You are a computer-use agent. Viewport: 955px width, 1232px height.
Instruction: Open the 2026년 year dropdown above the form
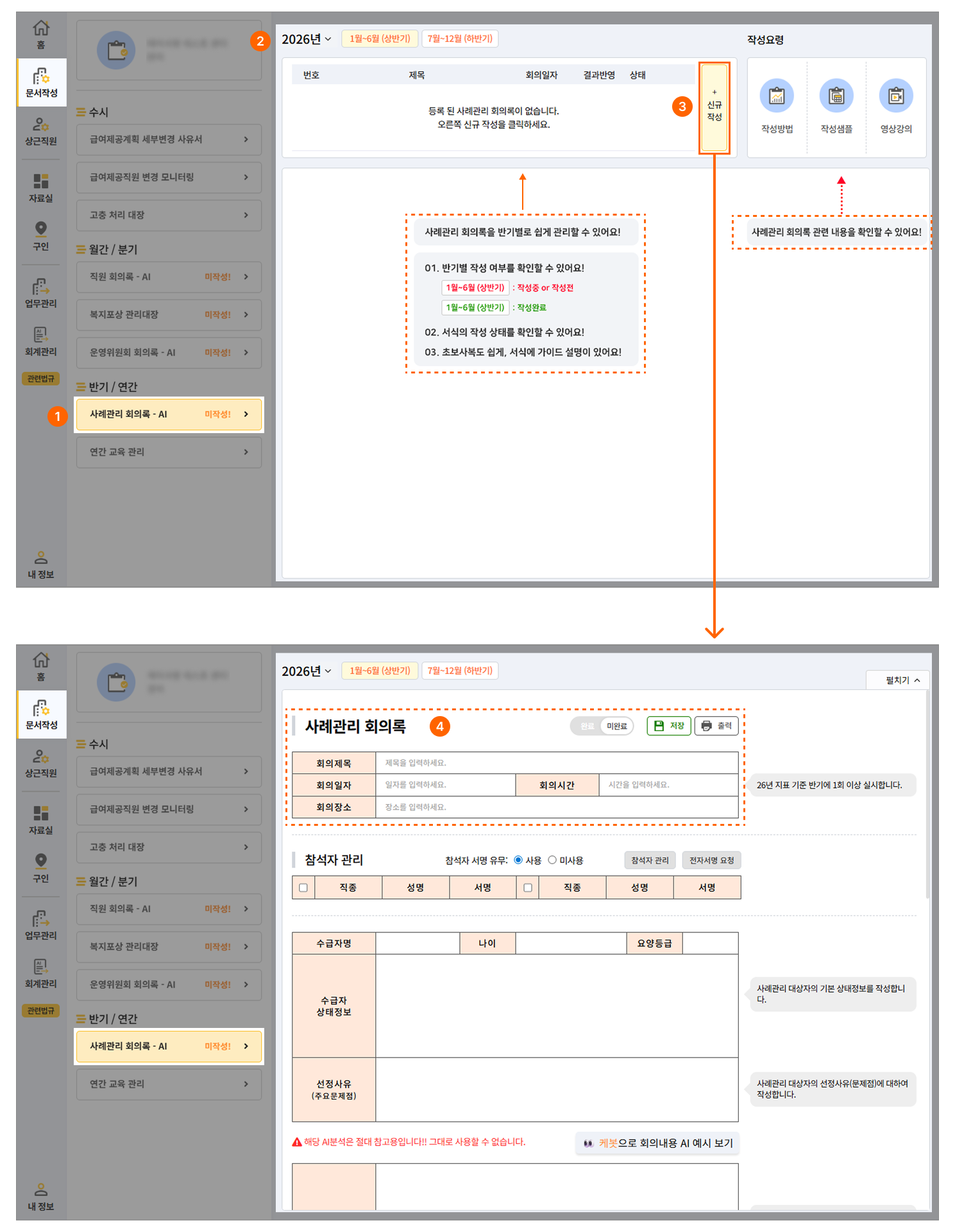pyautogui.click(x=307, y=671)
